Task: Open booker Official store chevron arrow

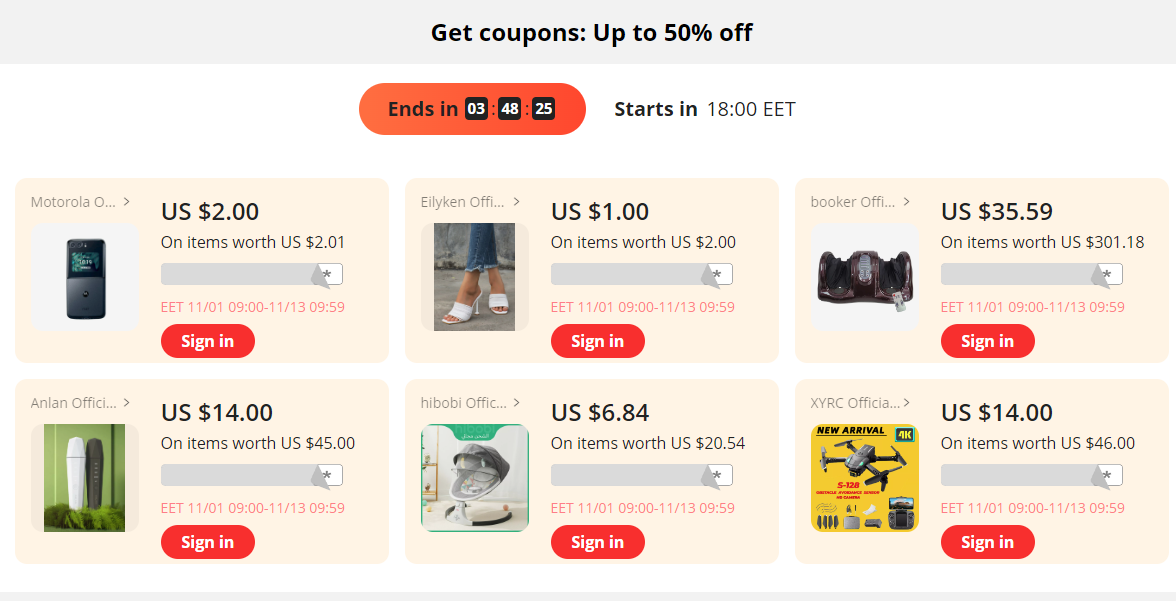Action: click(907, 202)
